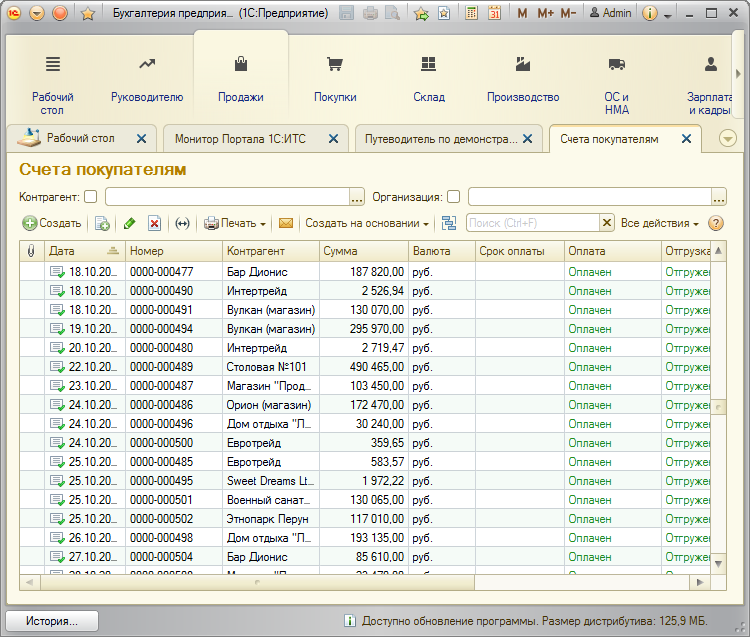This screenshot has height=637, width=750.
Task: Enable the Организация filter checkbox
Action: click(453, 197)
